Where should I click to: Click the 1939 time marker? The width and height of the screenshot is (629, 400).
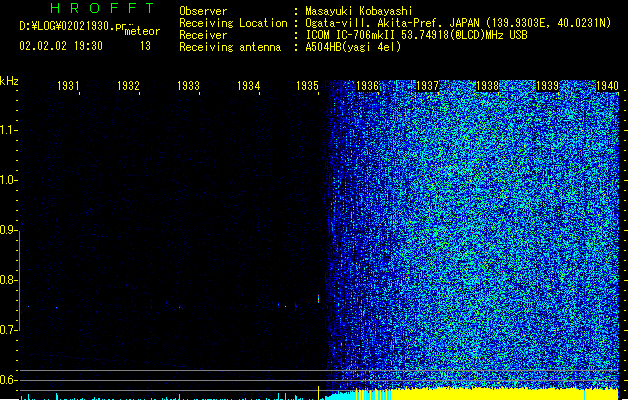(548, 86)
